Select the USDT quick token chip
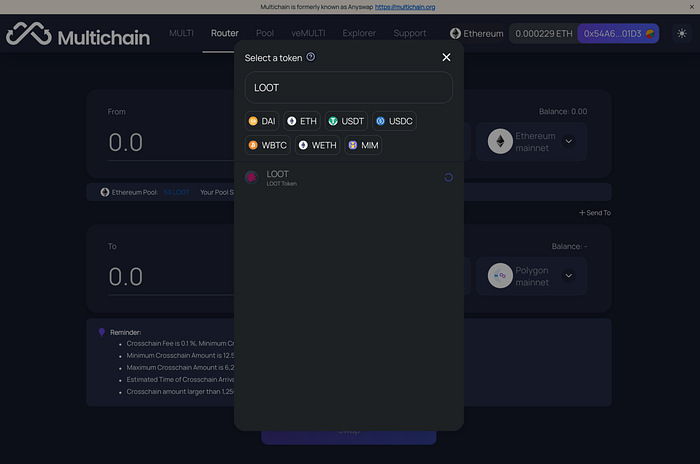700x464 pixels. (x=346, y=121)
